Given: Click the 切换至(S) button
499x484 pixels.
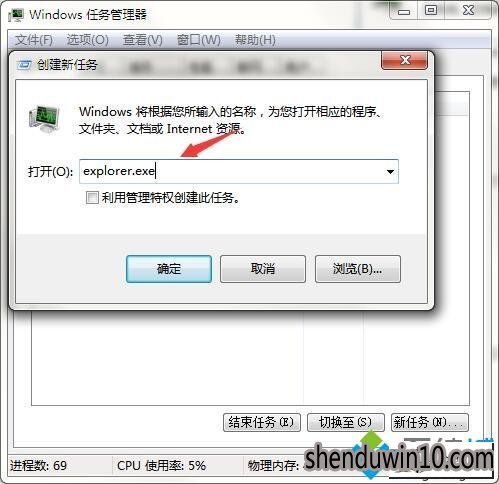Looking at the screenshot, I should 346,422.
